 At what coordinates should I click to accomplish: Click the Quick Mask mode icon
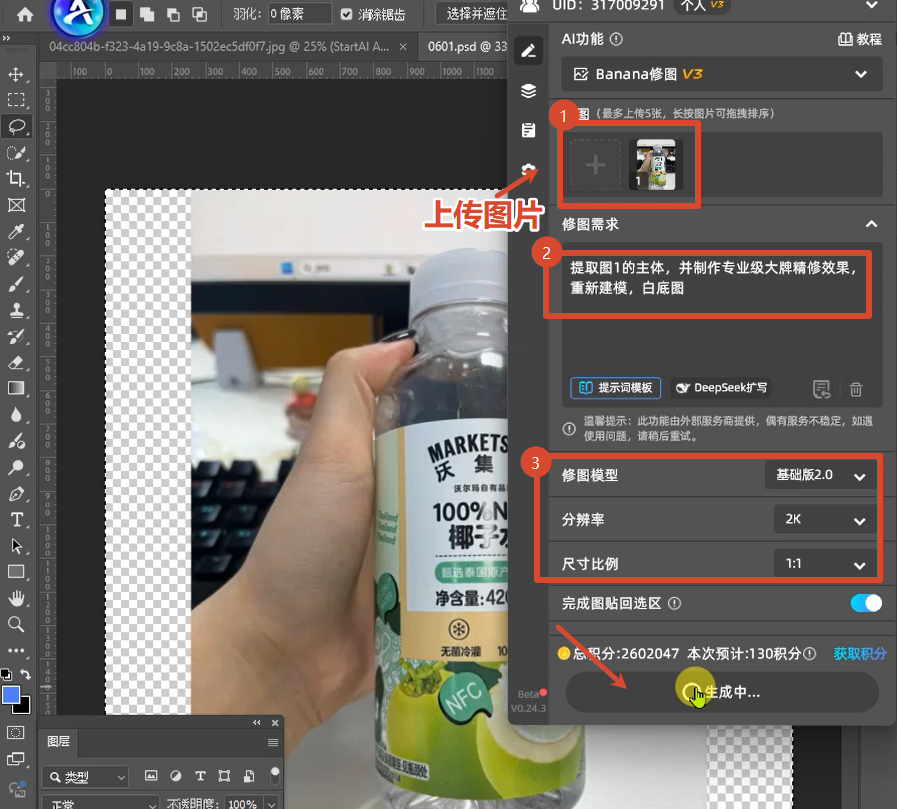[15, 733]
